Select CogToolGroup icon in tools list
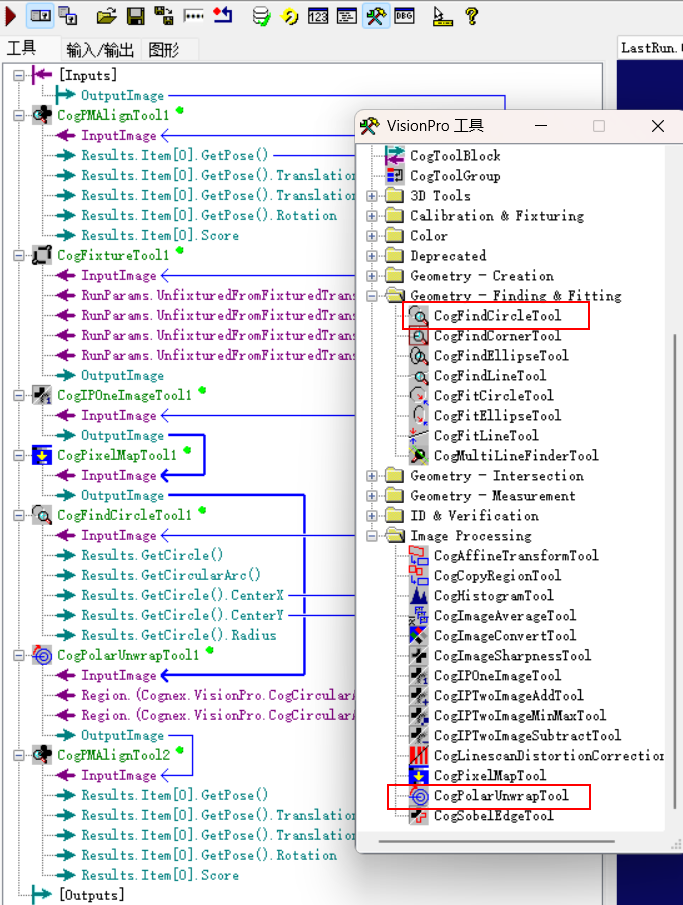683x905 pixels. pos(395,175)
